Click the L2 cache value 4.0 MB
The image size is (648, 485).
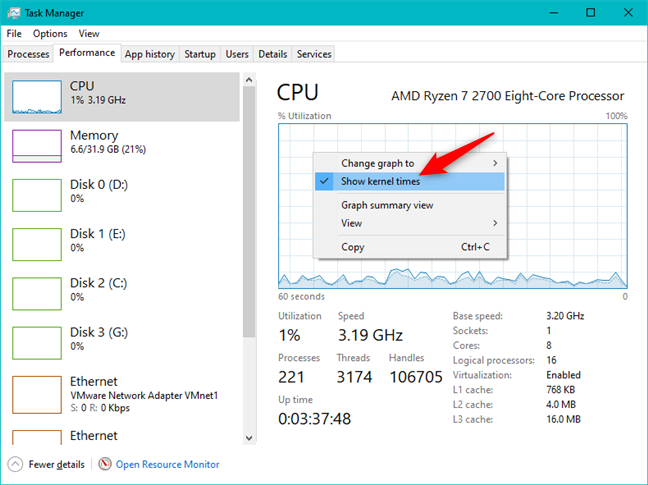561,404
